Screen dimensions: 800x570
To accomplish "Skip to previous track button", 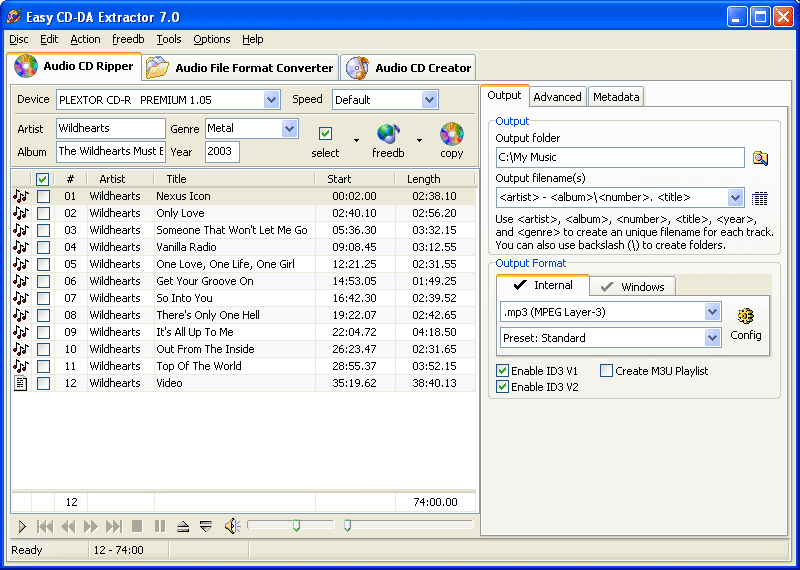I will coord(45,526).
